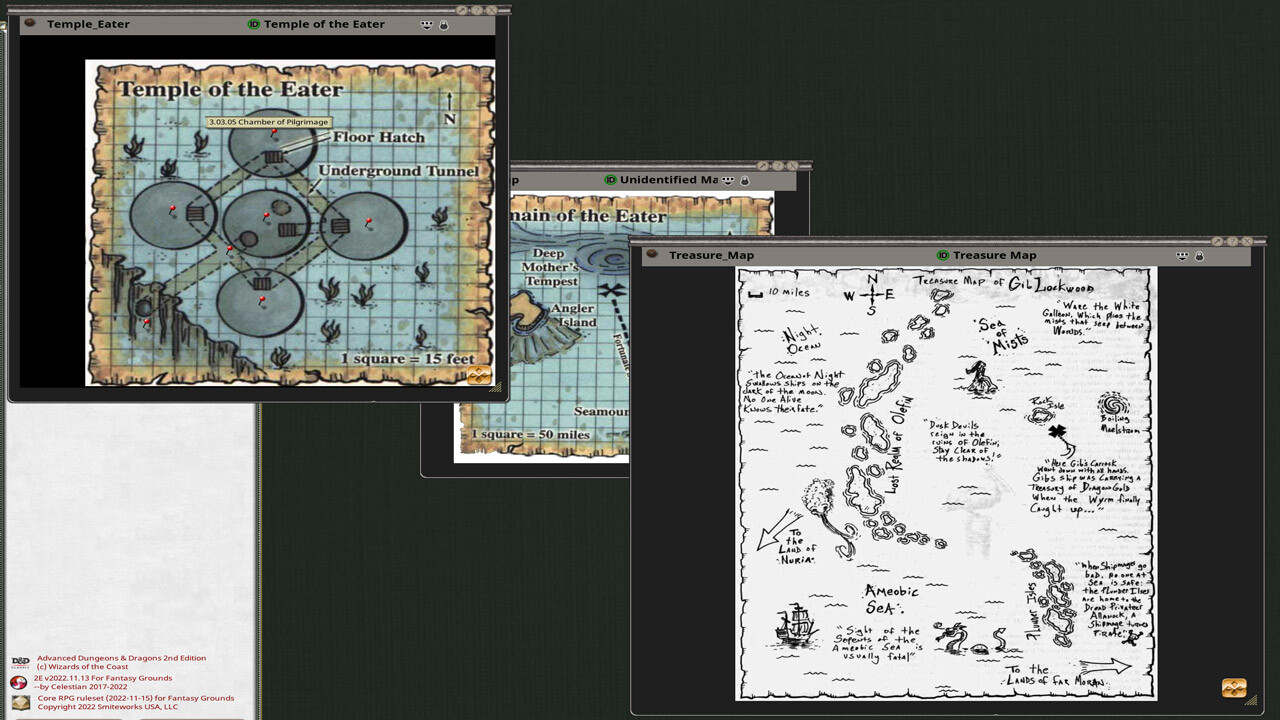
Task: Expand the image toolbar in Treasure Map window
Action: [1234, 688]
